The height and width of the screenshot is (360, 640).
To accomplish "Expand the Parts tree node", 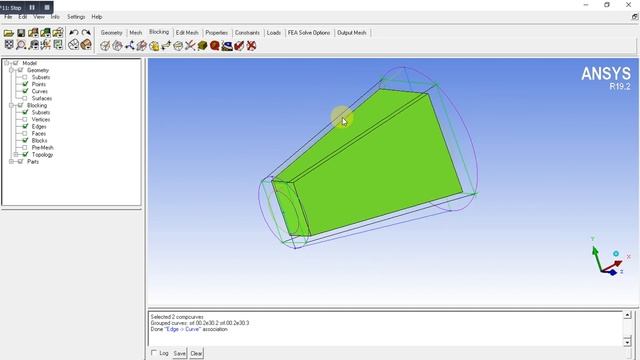I will click(11, 162).
